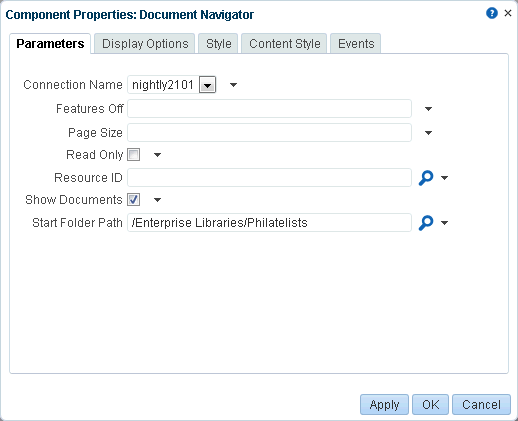Click the OK button
The image size is (518, 421).
click(x=430, y=405)
